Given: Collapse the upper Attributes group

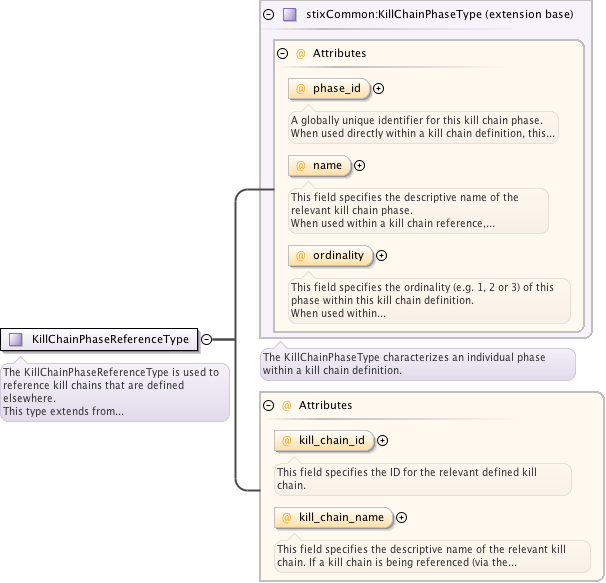Looking at the screenshot, I should coord(283,53).
